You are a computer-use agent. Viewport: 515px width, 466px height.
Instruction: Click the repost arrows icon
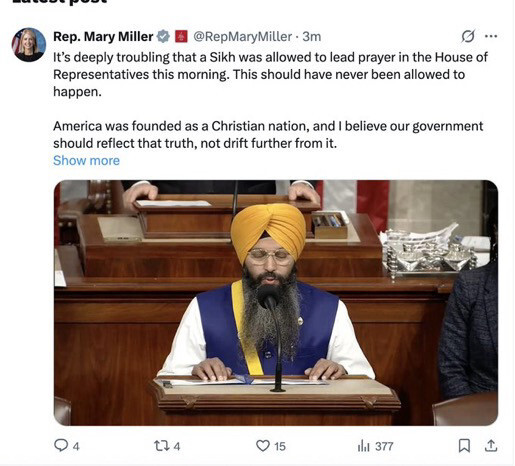[x=162, y=446]
